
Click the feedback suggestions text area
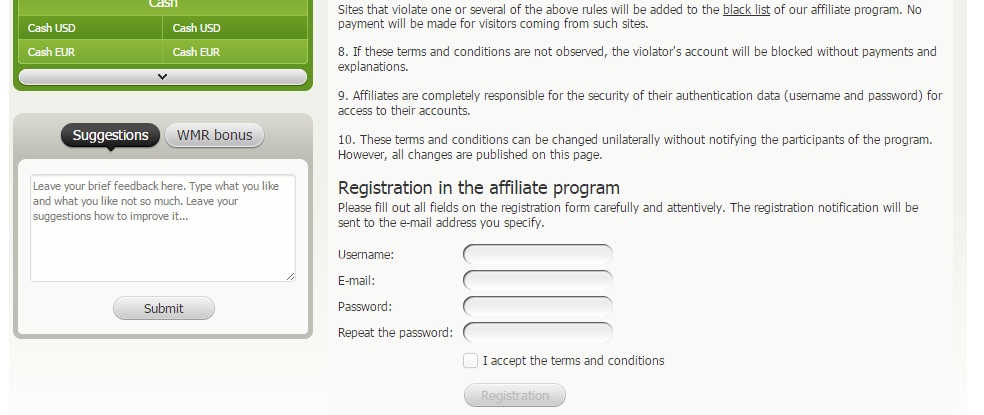click(x=163, y=228)
